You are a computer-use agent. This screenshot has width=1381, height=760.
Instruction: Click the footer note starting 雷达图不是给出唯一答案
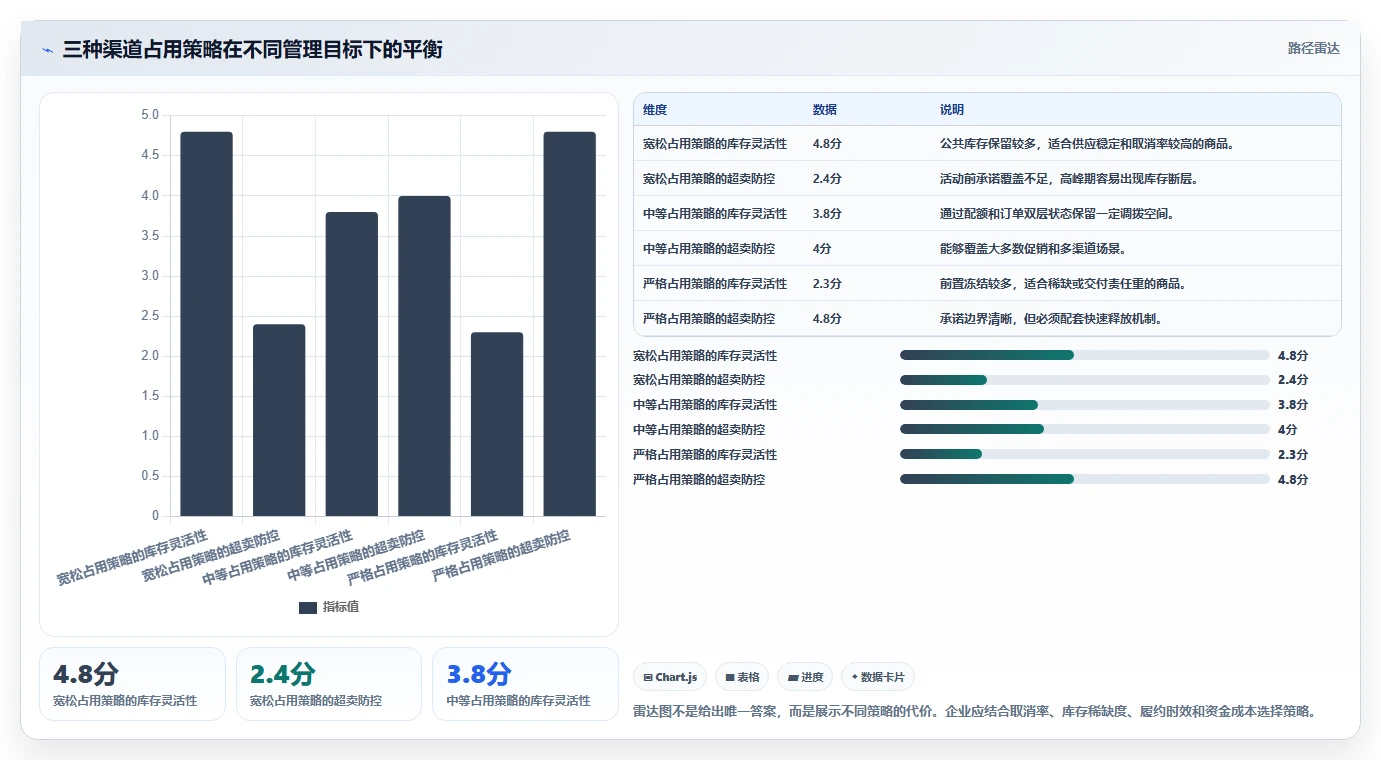(x=974, y=712)
